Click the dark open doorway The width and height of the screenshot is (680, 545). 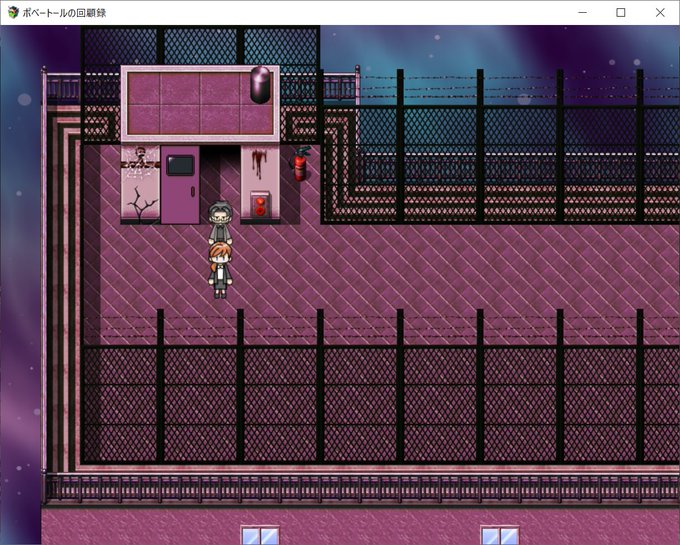[220, 173]
